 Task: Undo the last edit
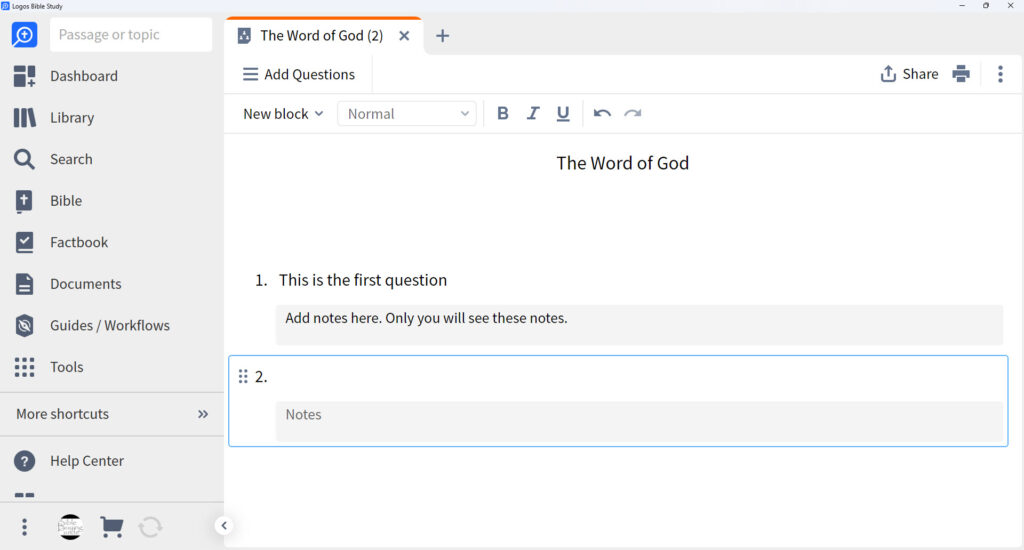602,114
